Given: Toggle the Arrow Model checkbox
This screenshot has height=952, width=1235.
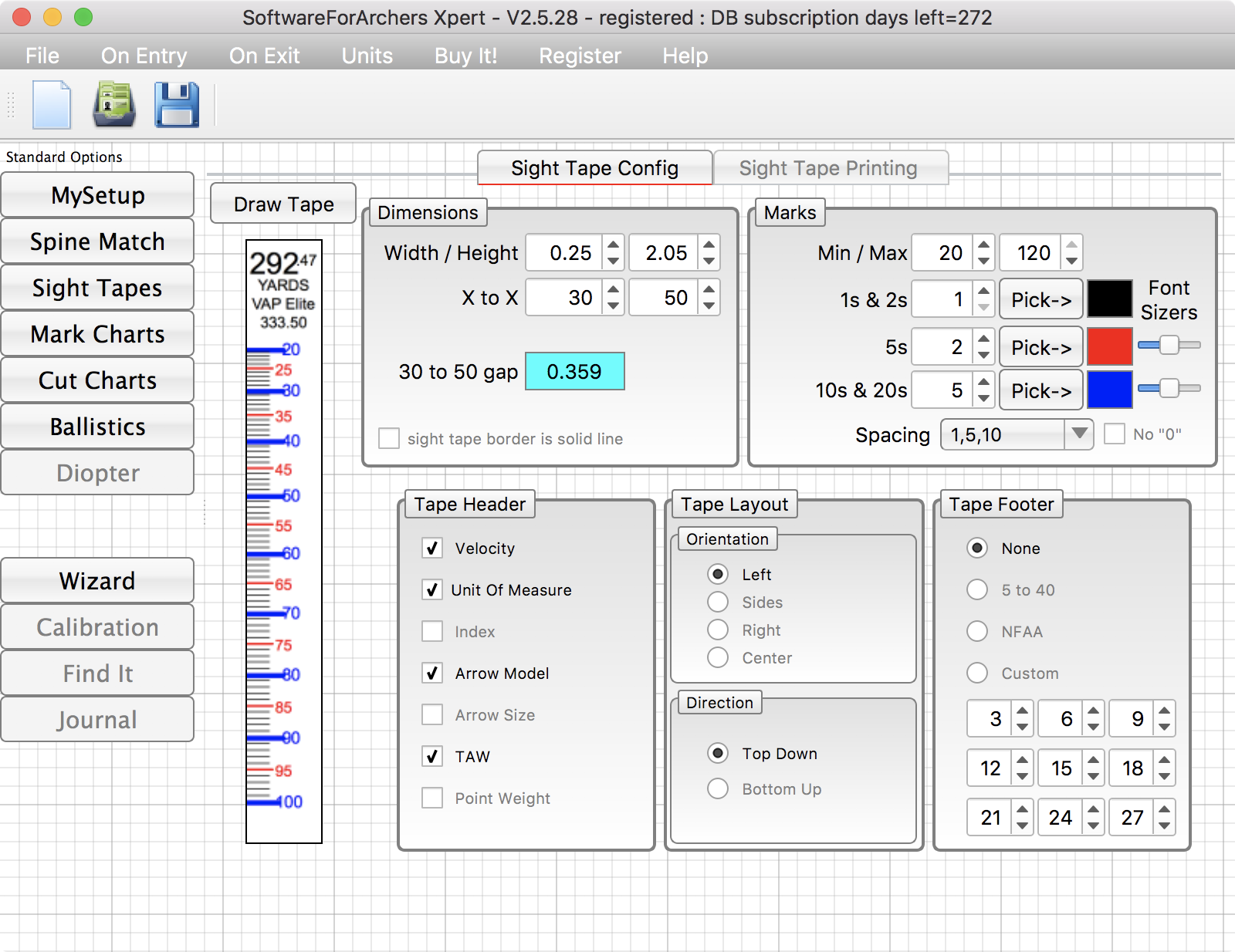Looking at the screenshot, I should pos(432,673).
